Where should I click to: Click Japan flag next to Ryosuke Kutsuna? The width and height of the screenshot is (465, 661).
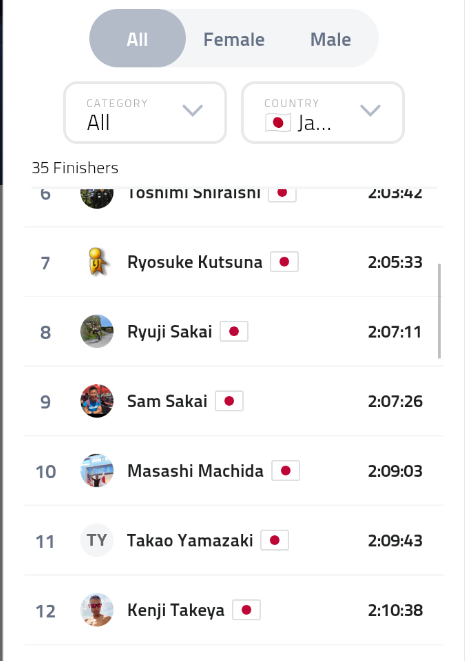coord(284,262)
